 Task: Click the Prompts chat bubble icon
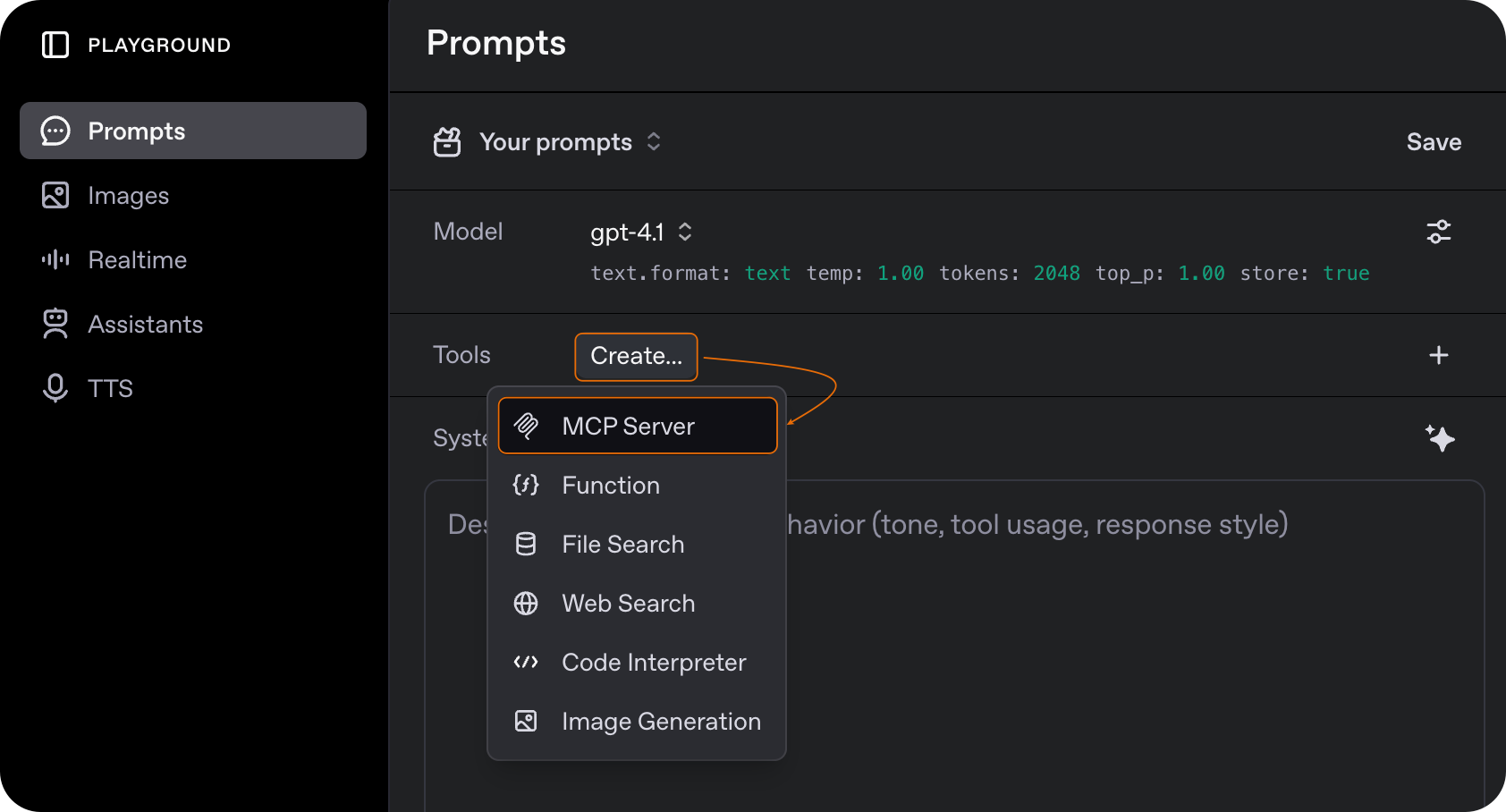pos(55,131)
